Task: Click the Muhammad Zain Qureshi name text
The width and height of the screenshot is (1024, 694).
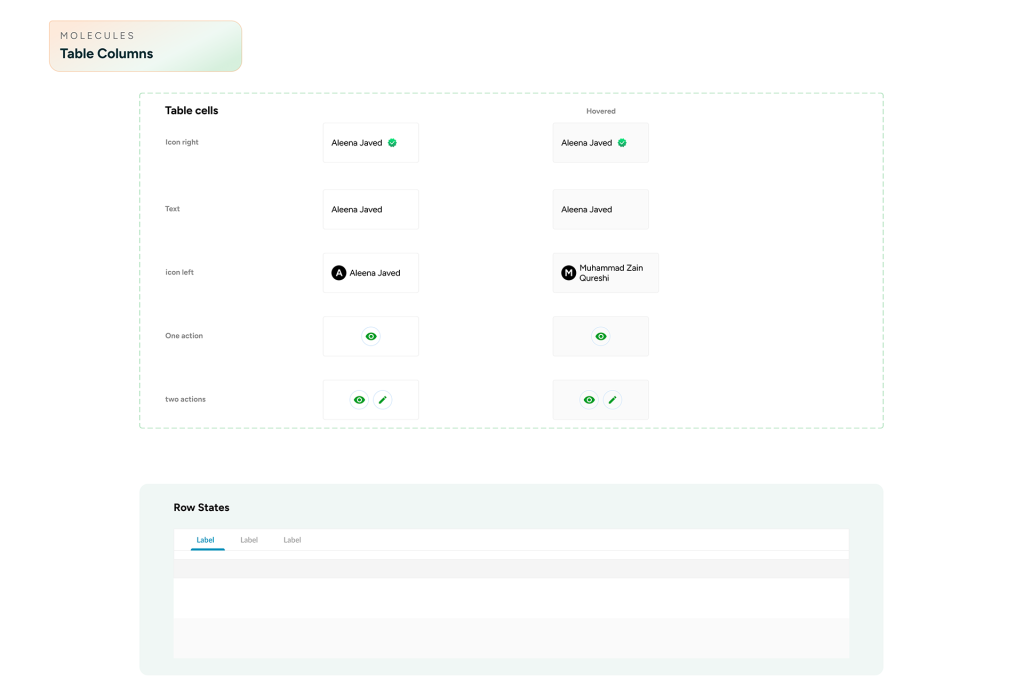Action: [x=610, y=273]
